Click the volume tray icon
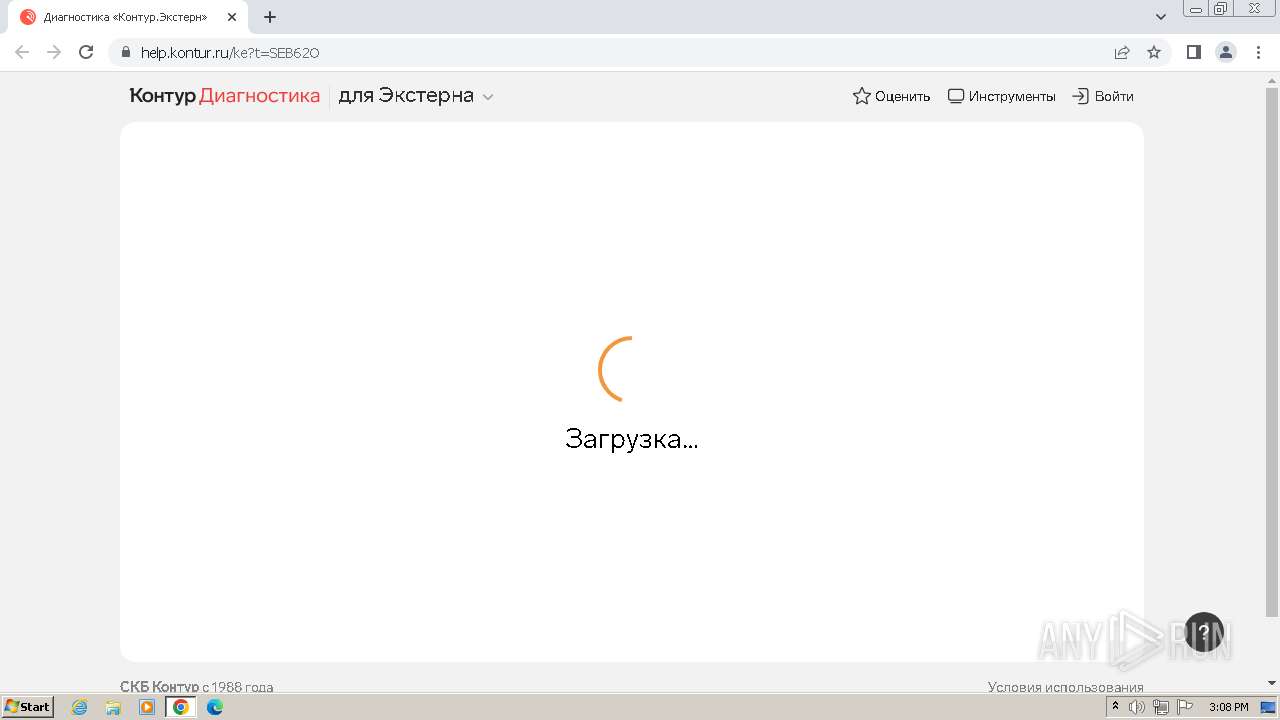 click(1137, 707)
